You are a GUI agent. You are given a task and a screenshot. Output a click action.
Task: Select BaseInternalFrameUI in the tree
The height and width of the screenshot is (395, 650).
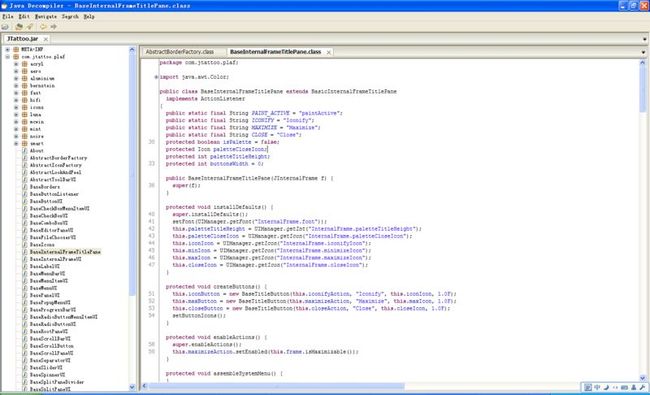point(55,259)
